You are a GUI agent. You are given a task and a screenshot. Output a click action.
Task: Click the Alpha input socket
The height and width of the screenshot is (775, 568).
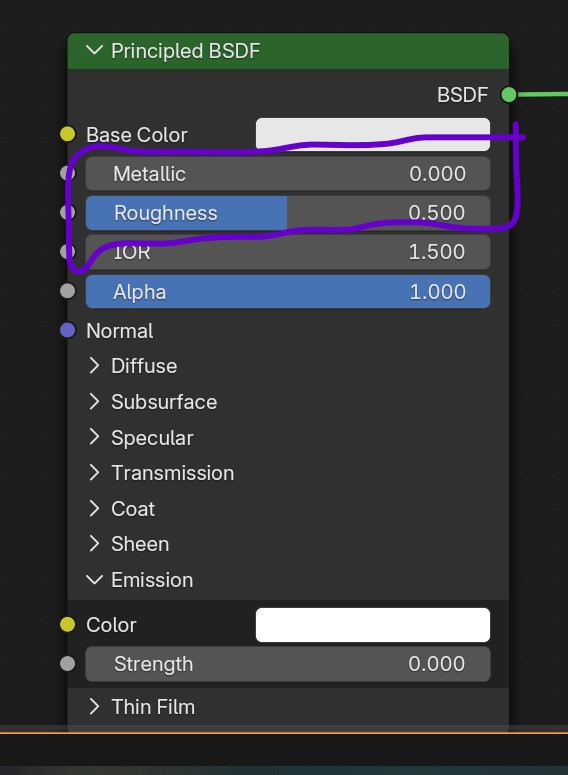pyautogui.click(x=68, y=291)
